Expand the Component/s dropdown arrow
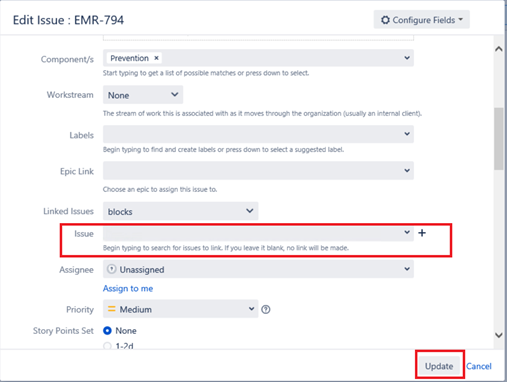 tap(407, 58)
